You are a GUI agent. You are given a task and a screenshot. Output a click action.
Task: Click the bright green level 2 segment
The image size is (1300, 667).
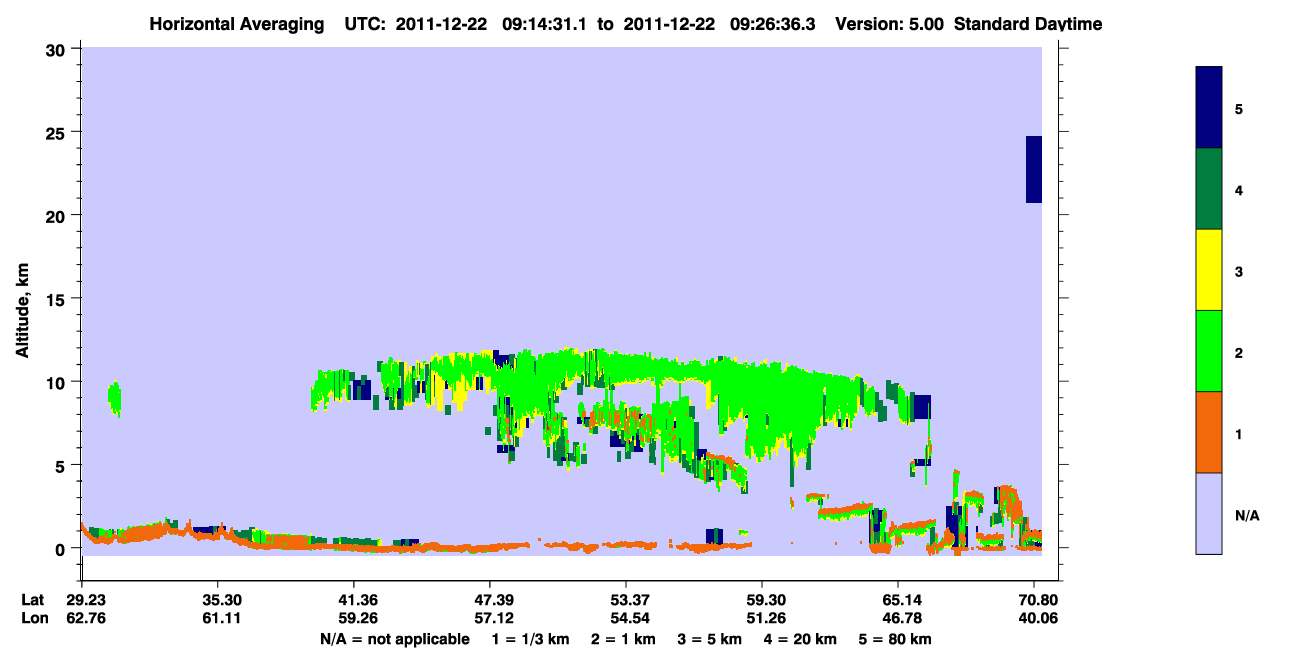click(1208, 351)
